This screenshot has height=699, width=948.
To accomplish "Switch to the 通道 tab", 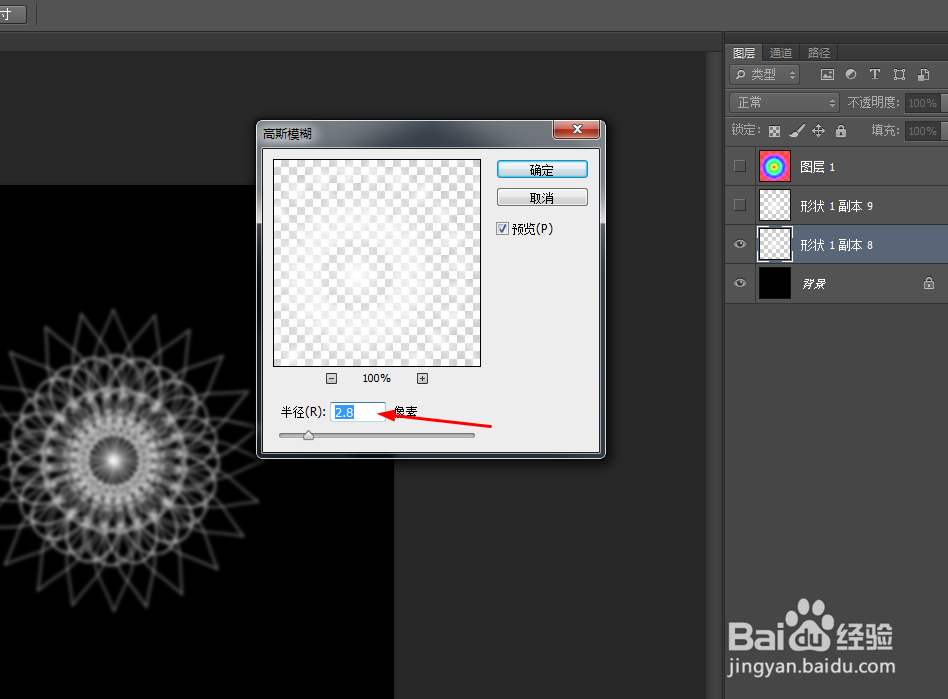I will [x=781, y=53].
